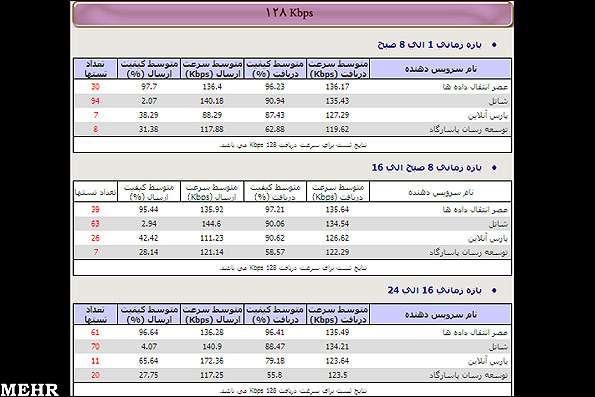Click the value 65.64
The width and height of the screenshot is (595, 397).
148,361
